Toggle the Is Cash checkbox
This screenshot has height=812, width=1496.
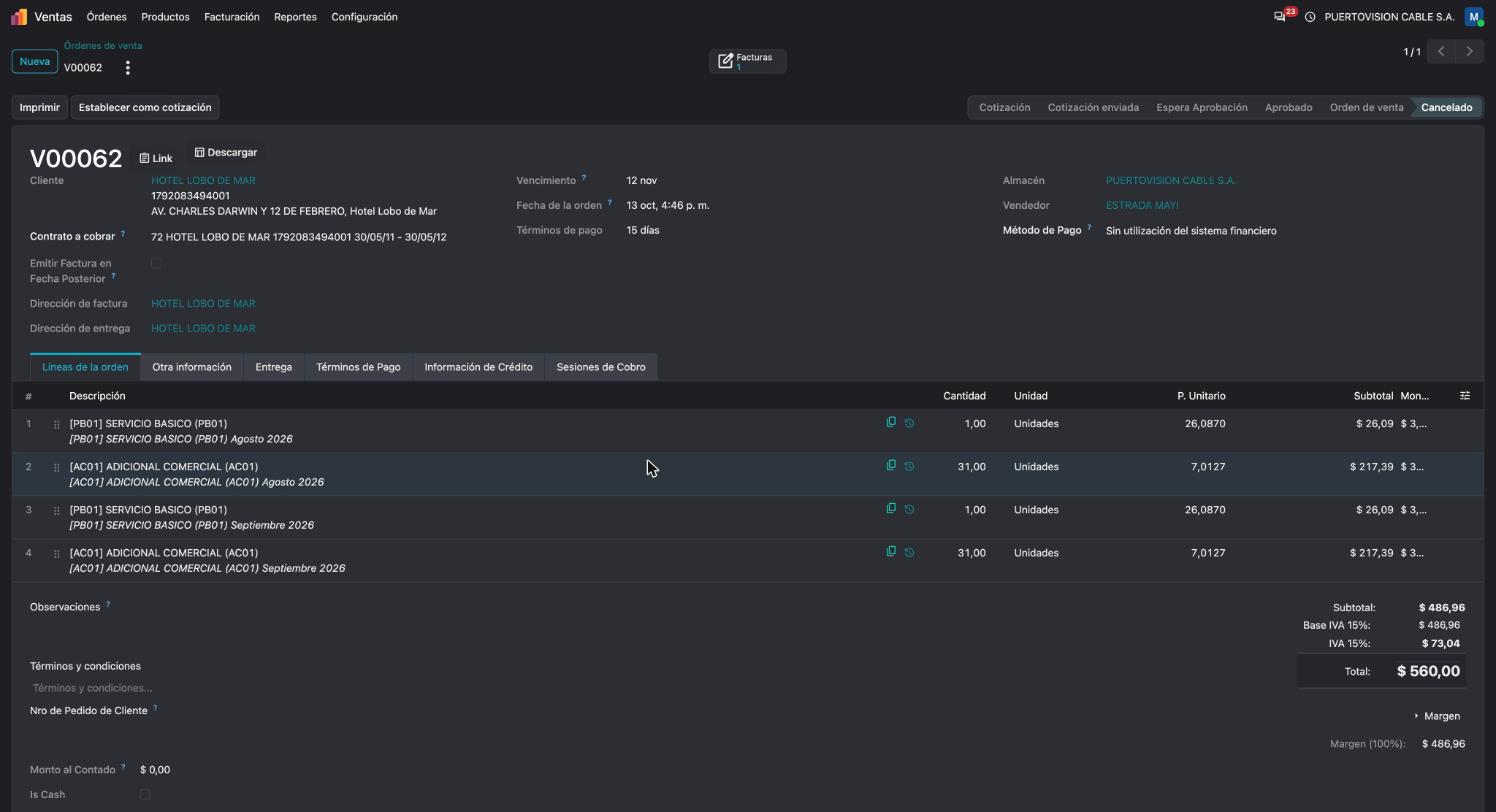click(145, 795)
